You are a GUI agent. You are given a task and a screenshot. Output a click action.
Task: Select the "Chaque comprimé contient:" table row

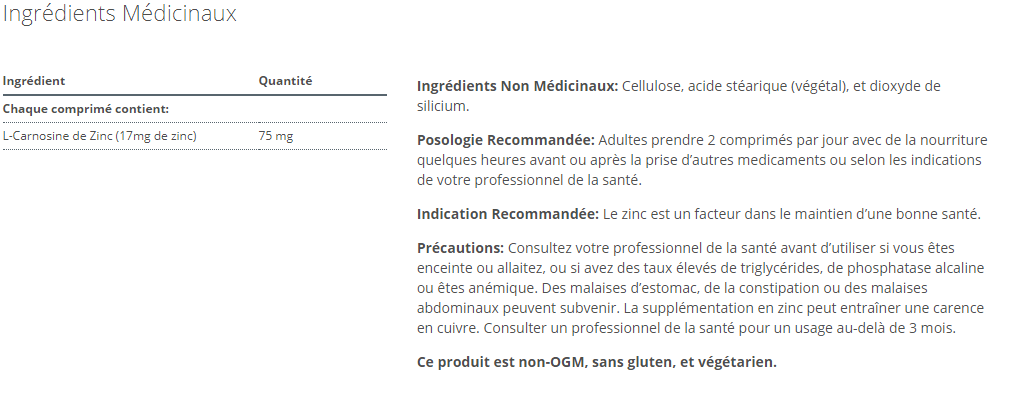pyautogui.click(x=85, y=108)
